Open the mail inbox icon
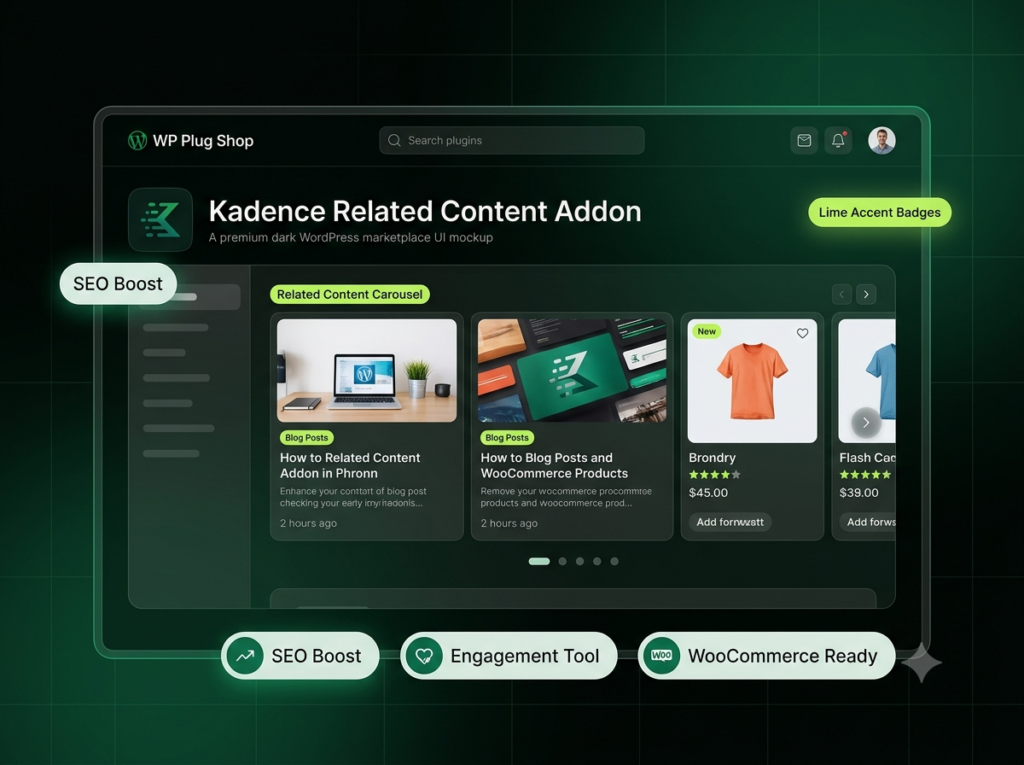 (x=804, y=140)
